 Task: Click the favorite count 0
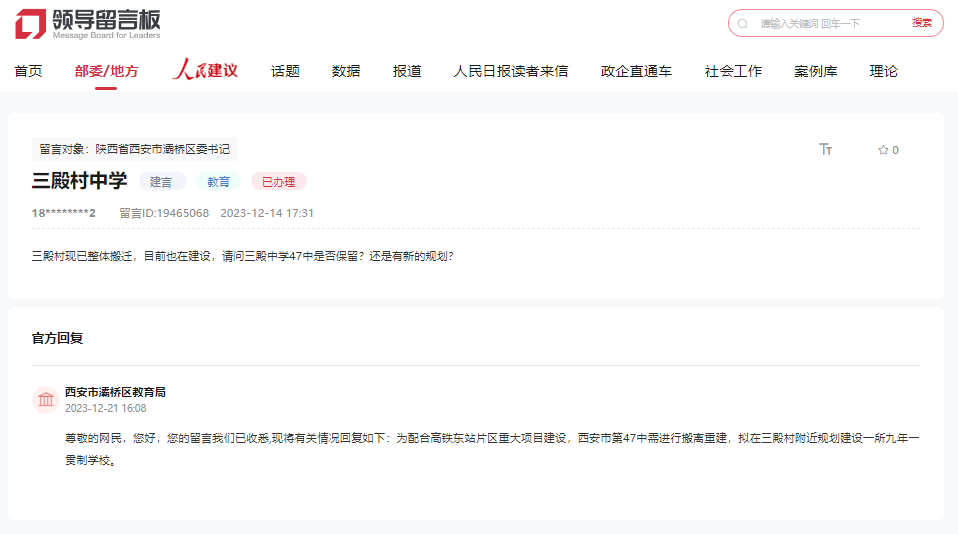click(x=895, y=150)
